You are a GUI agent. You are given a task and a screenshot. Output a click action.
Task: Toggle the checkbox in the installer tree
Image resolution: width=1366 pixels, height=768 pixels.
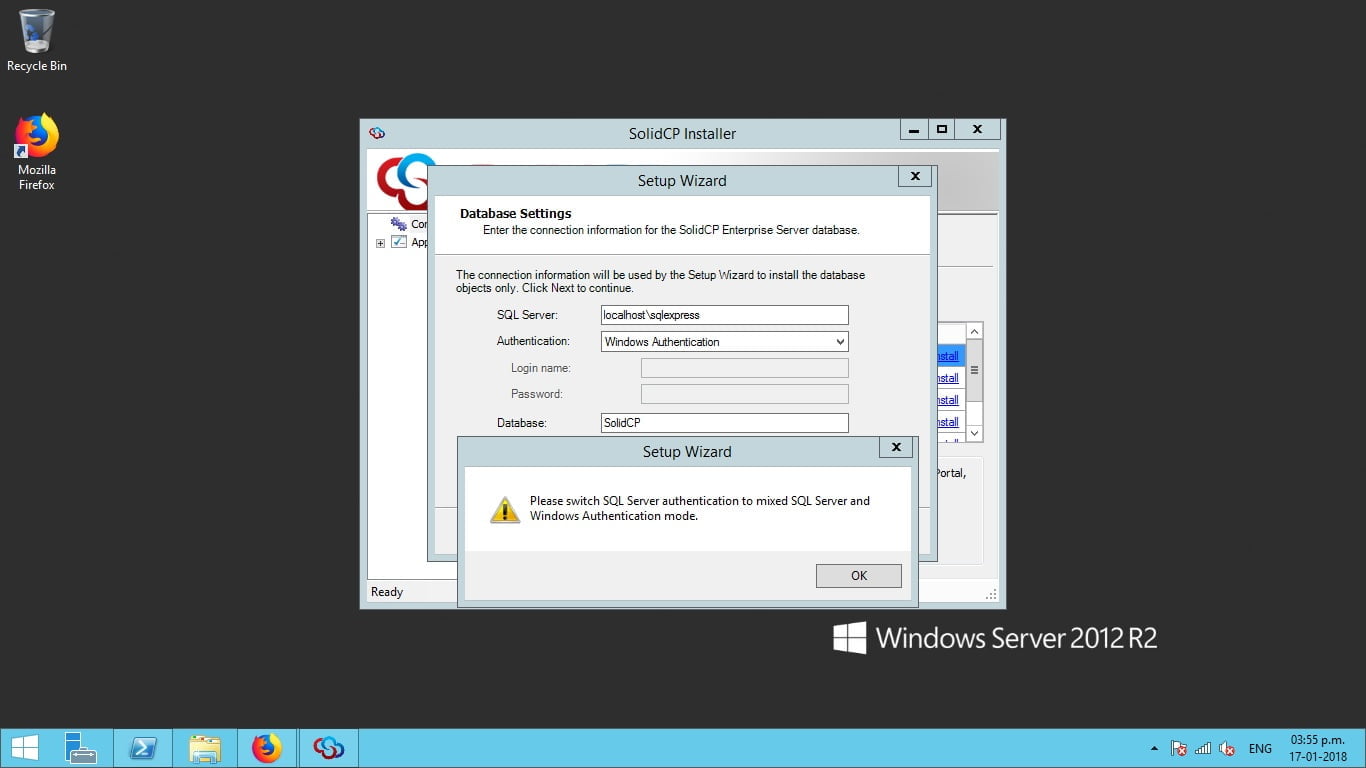pos(399,242)
